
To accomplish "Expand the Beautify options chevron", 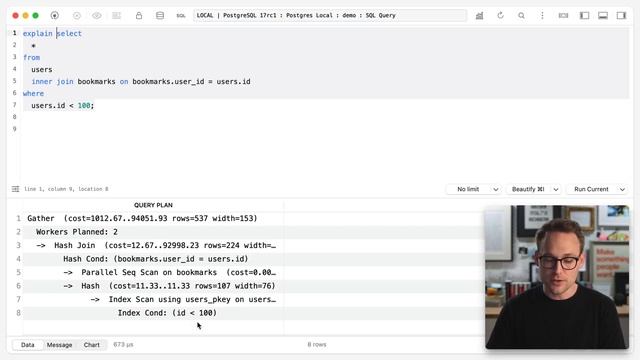I will click(556, 189).
